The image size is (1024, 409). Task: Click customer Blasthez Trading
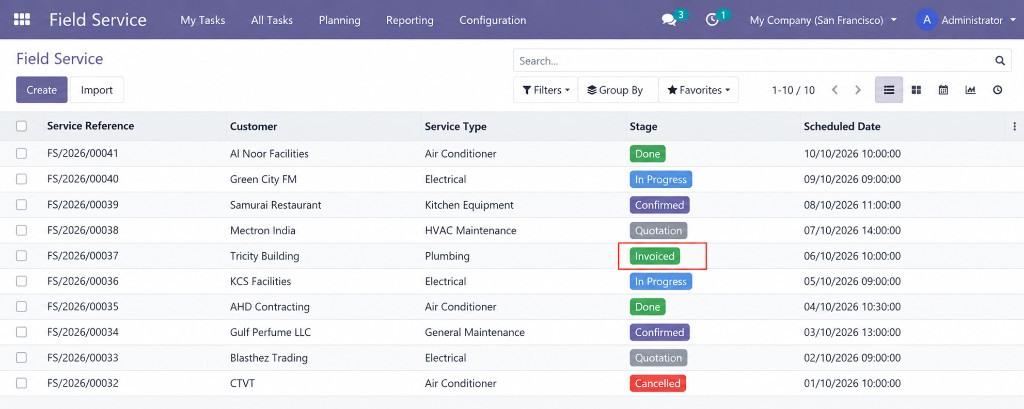point(268,357)
